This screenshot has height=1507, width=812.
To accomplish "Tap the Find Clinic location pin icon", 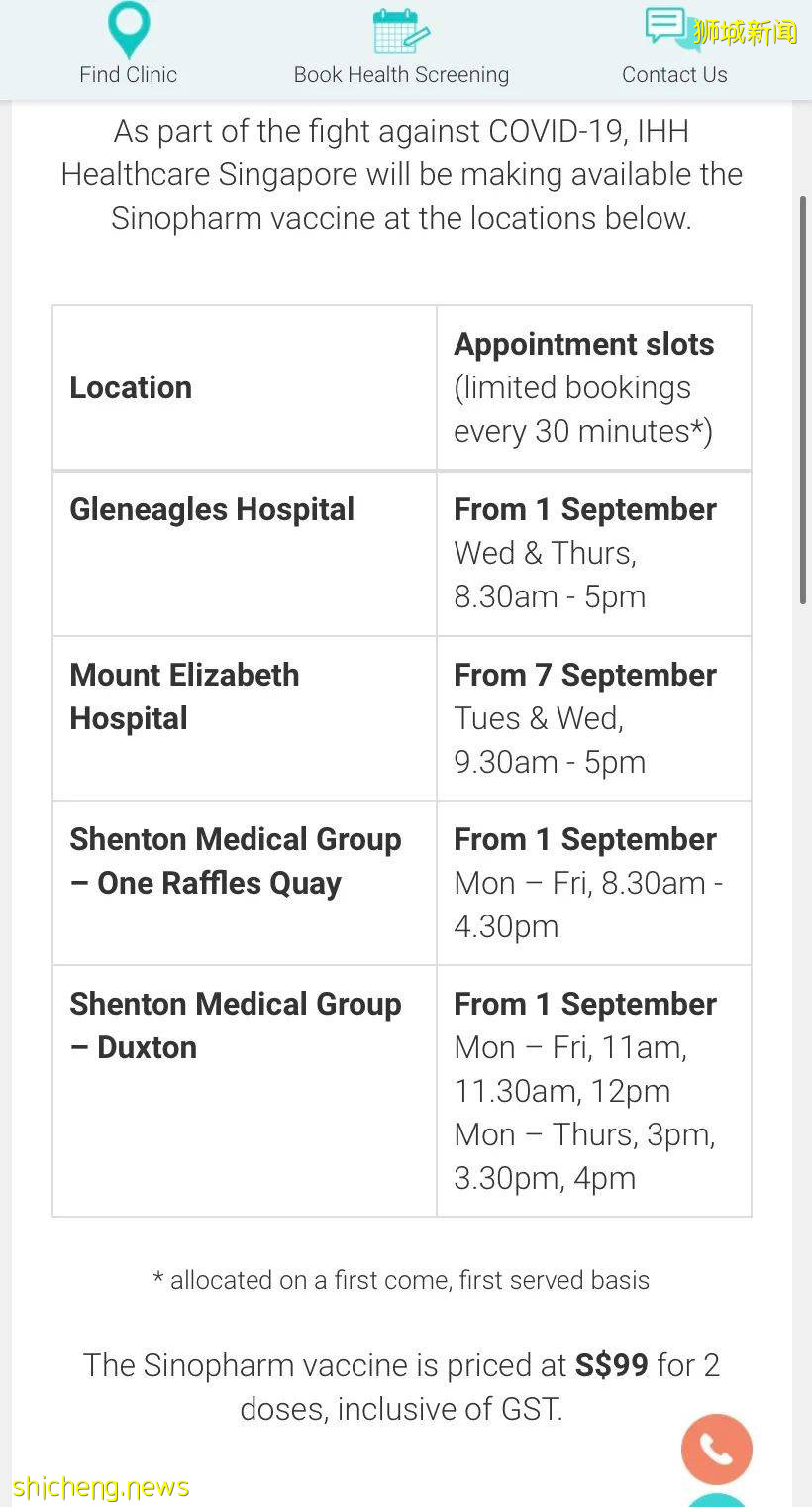I will click(129, 29).
